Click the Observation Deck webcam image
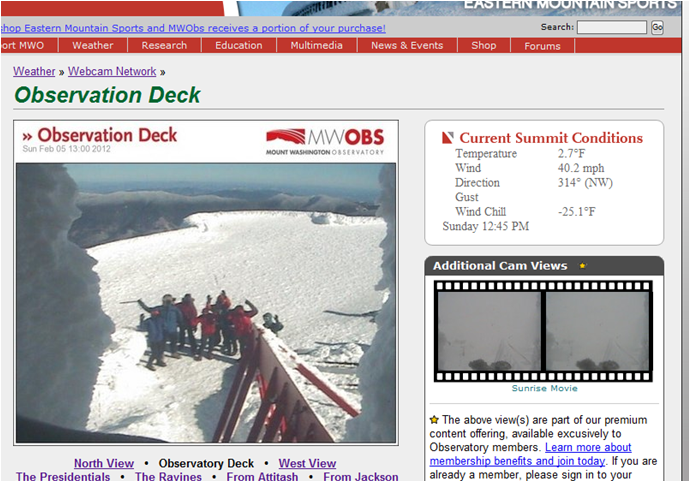 (x=206, y=303)
